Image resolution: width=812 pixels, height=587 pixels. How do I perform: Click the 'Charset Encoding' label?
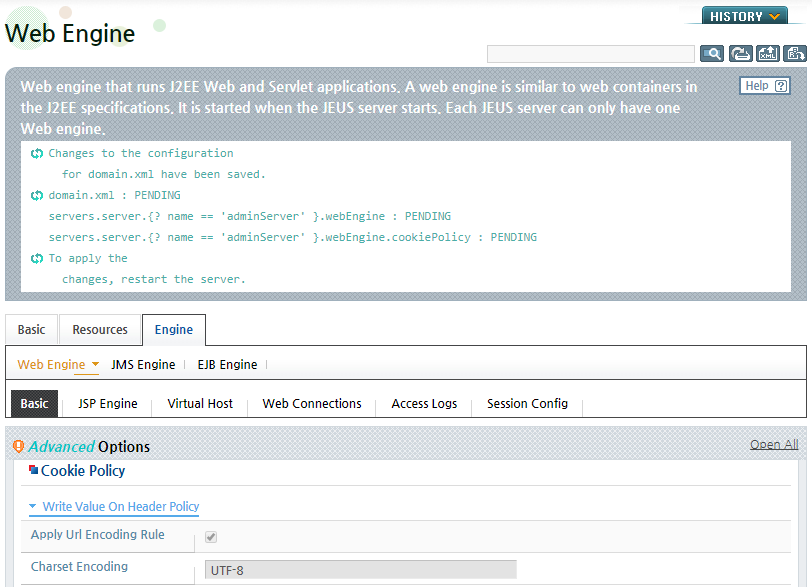click(x=79, y=566)
